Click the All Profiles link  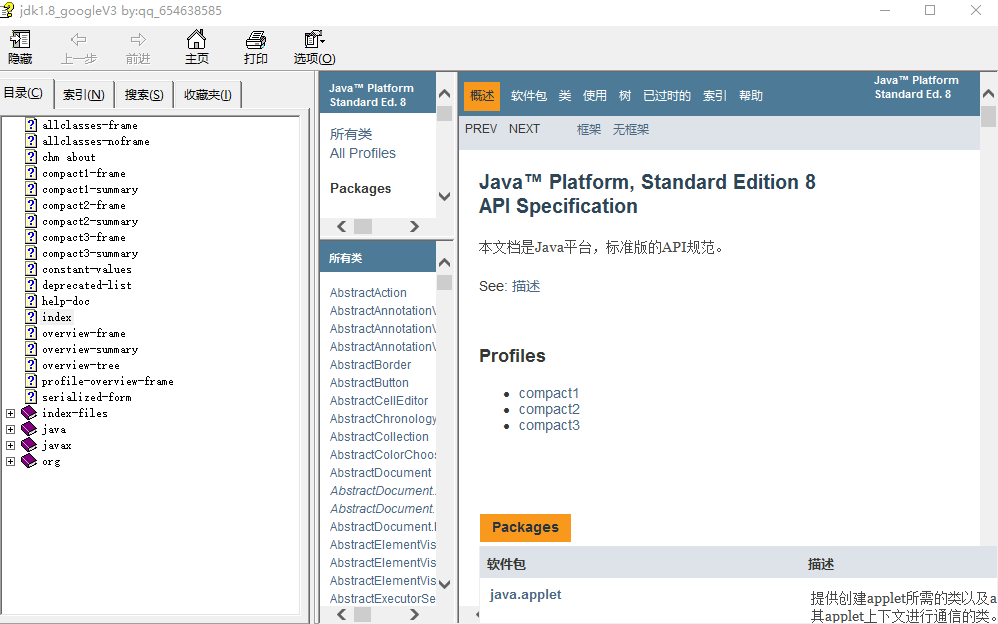[362, 153]
